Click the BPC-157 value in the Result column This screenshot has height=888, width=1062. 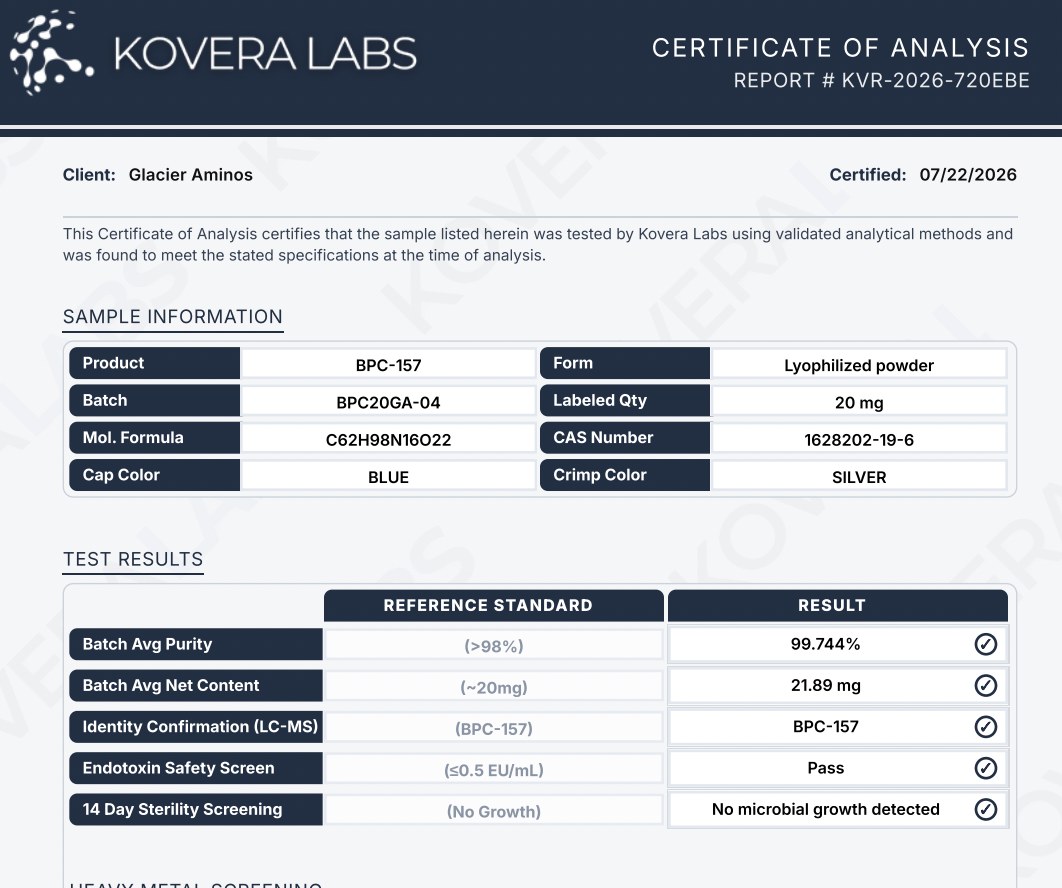pos(826,727)
